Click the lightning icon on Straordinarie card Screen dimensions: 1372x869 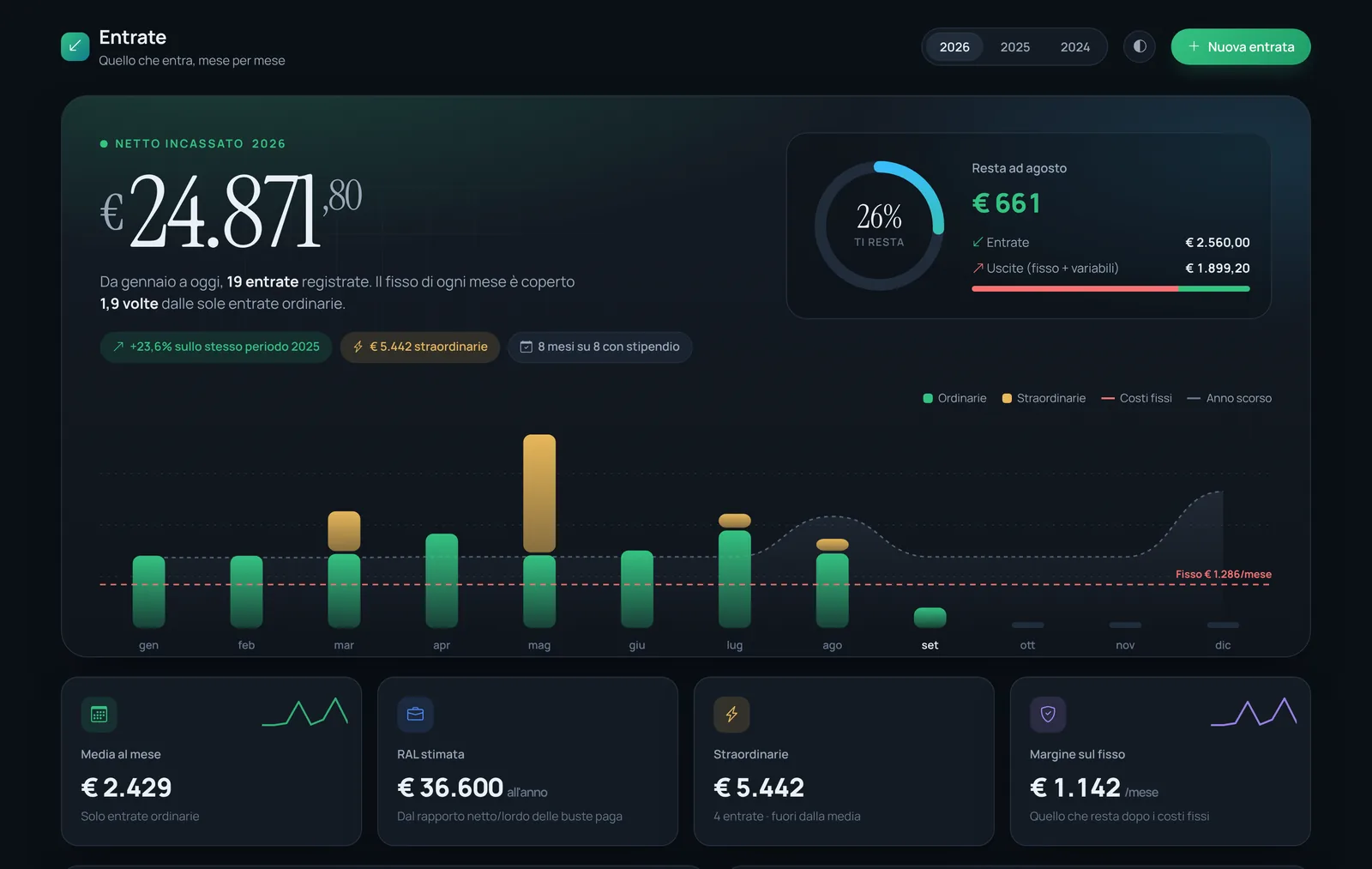tap(731, 714)
